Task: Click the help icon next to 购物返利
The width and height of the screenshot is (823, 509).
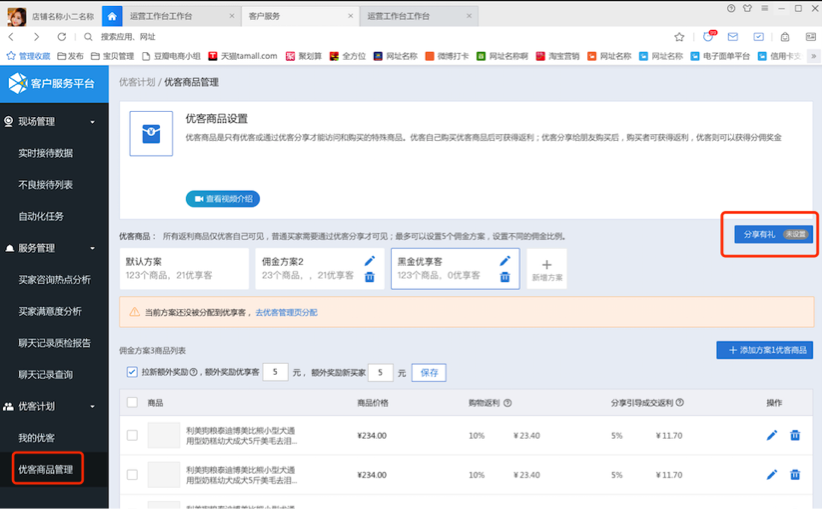Action: click(x=507, y=403)
